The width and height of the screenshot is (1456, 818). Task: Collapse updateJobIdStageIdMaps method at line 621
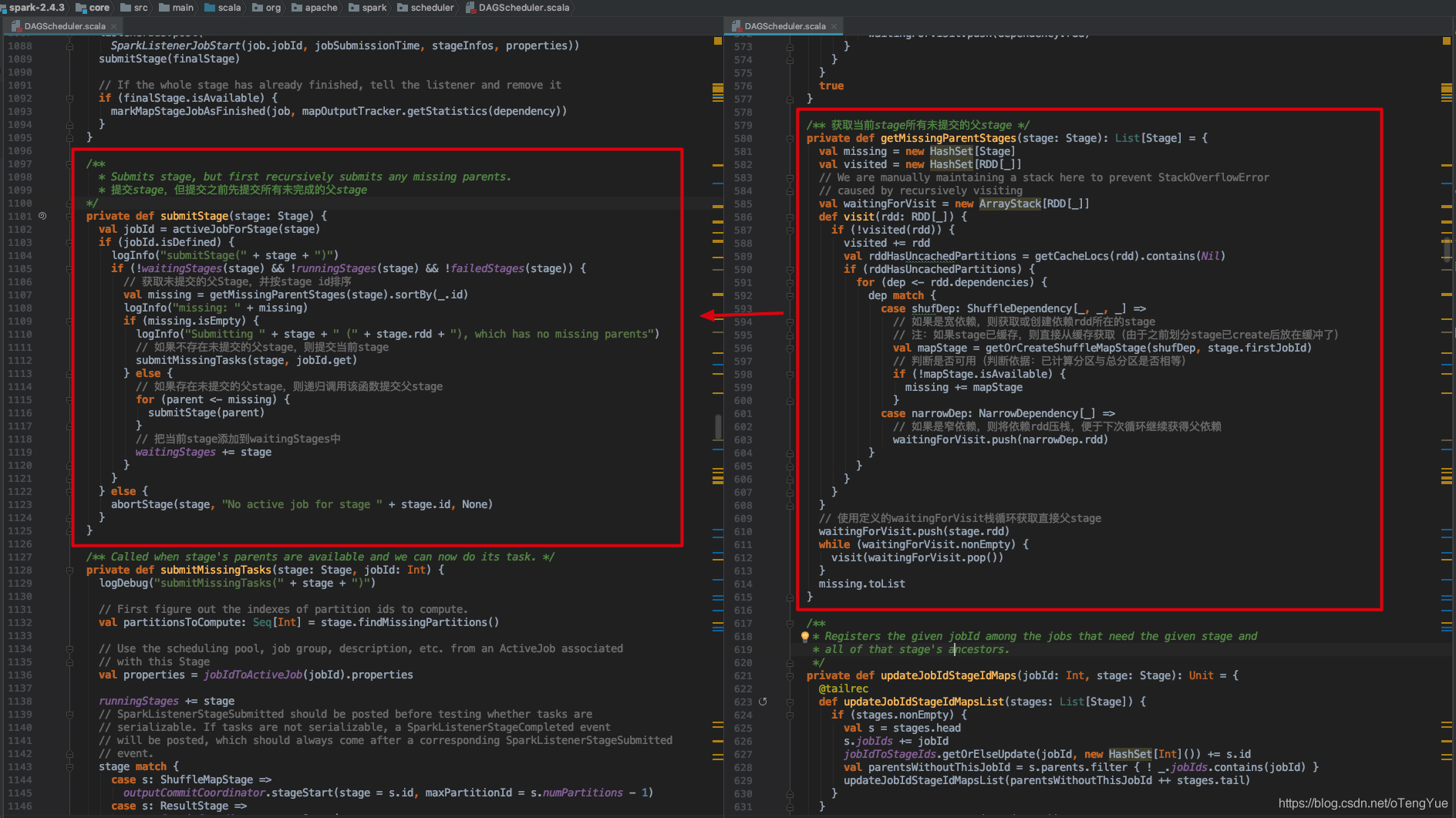coord(790,675)
